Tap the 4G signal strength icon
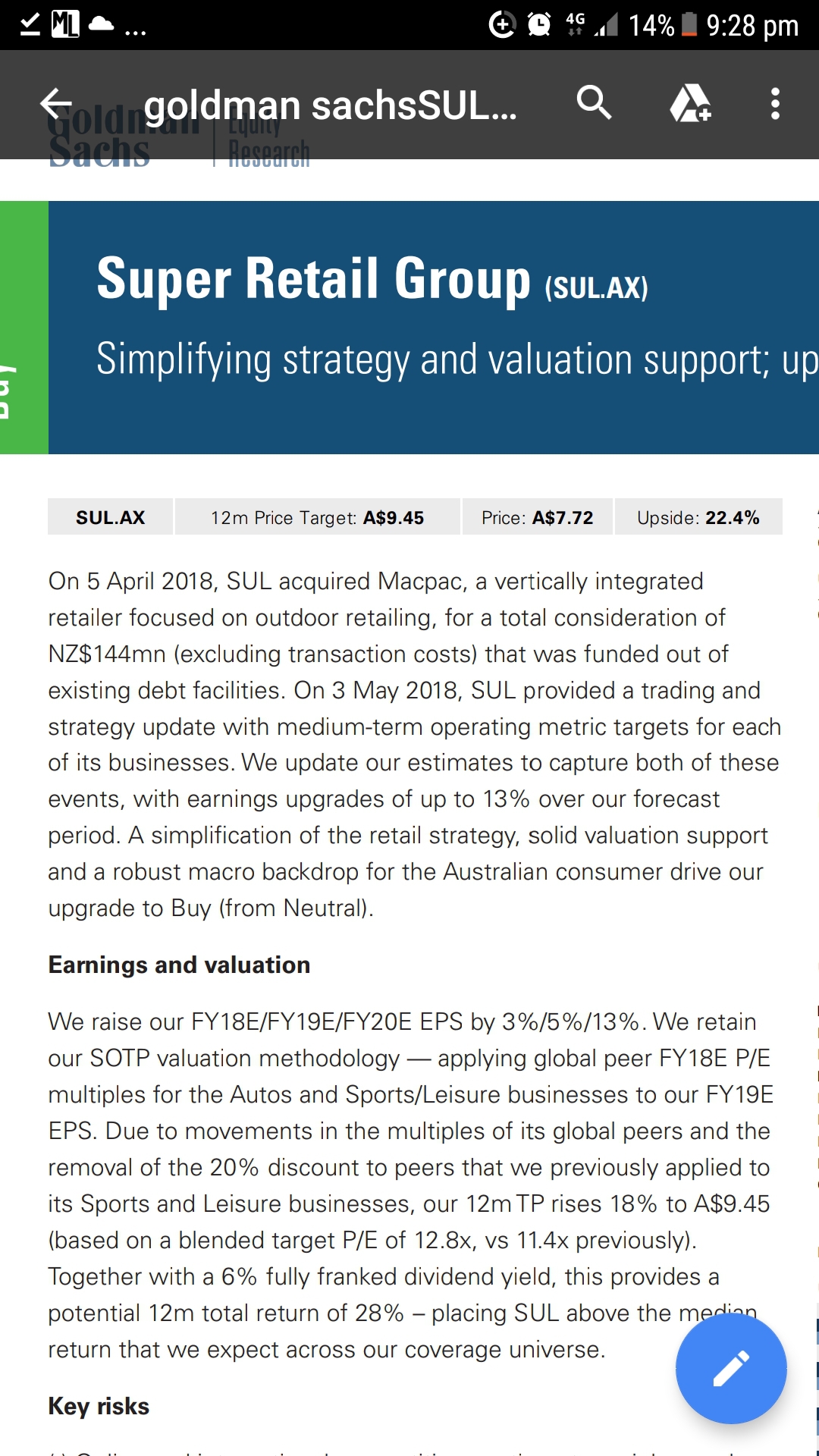The image size is (819, 1456). 592,25
